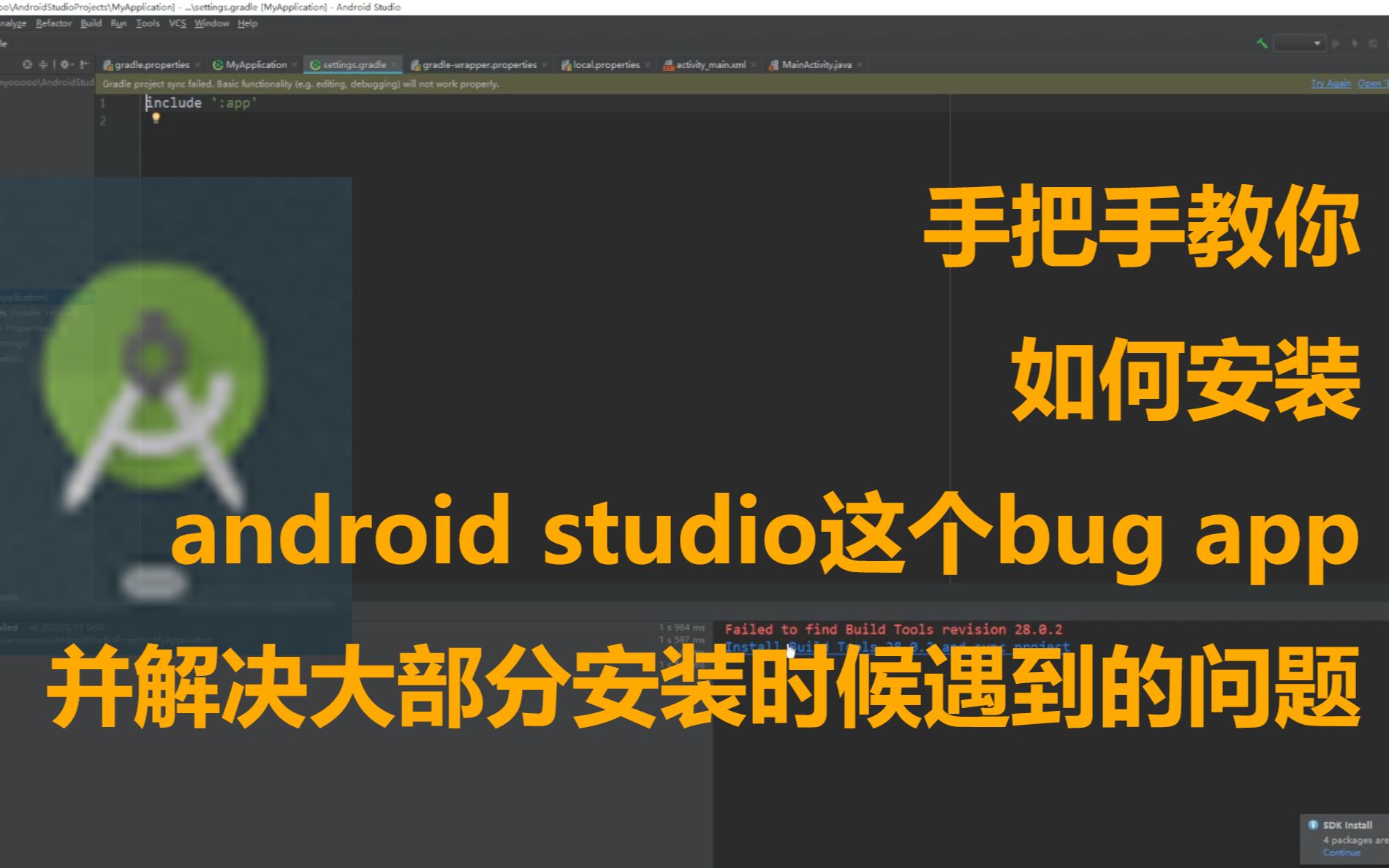The height and width of the screenshot is (868, 1389).
Task: Open the run configuration dropdown
Action: pyautogui.click(x=1316, y=42)
